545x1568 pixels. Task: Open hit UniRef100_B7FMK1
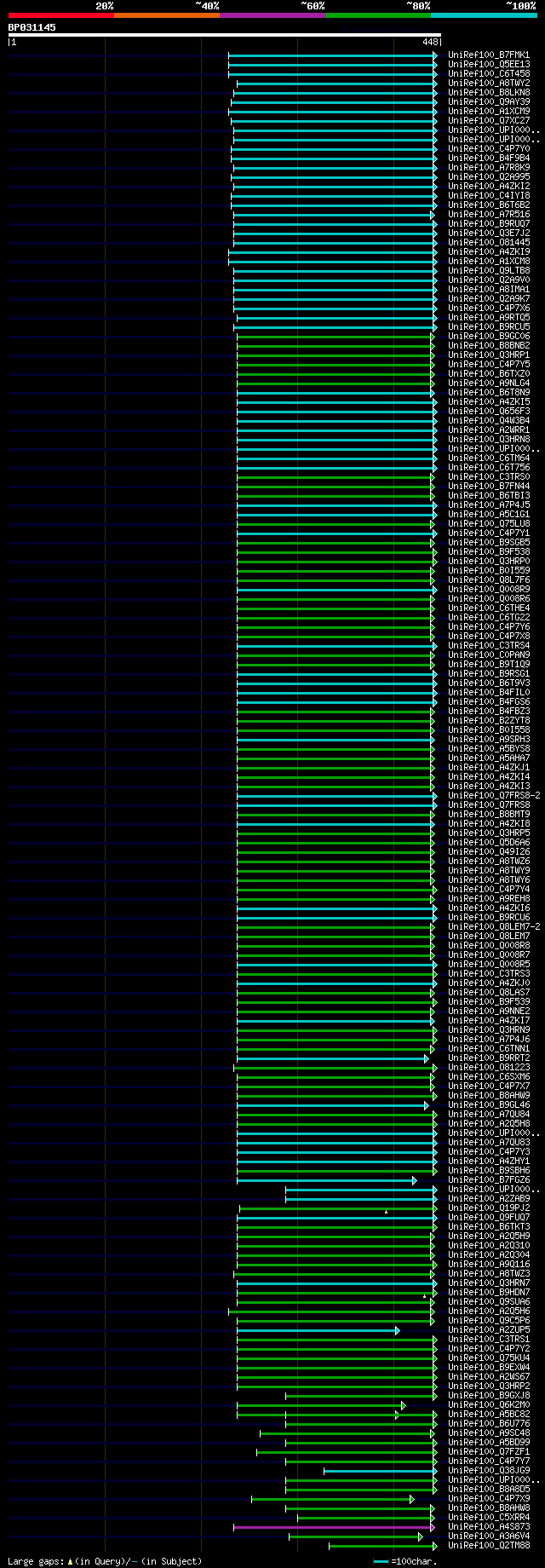pyautogui.click(x=489, y=55)
